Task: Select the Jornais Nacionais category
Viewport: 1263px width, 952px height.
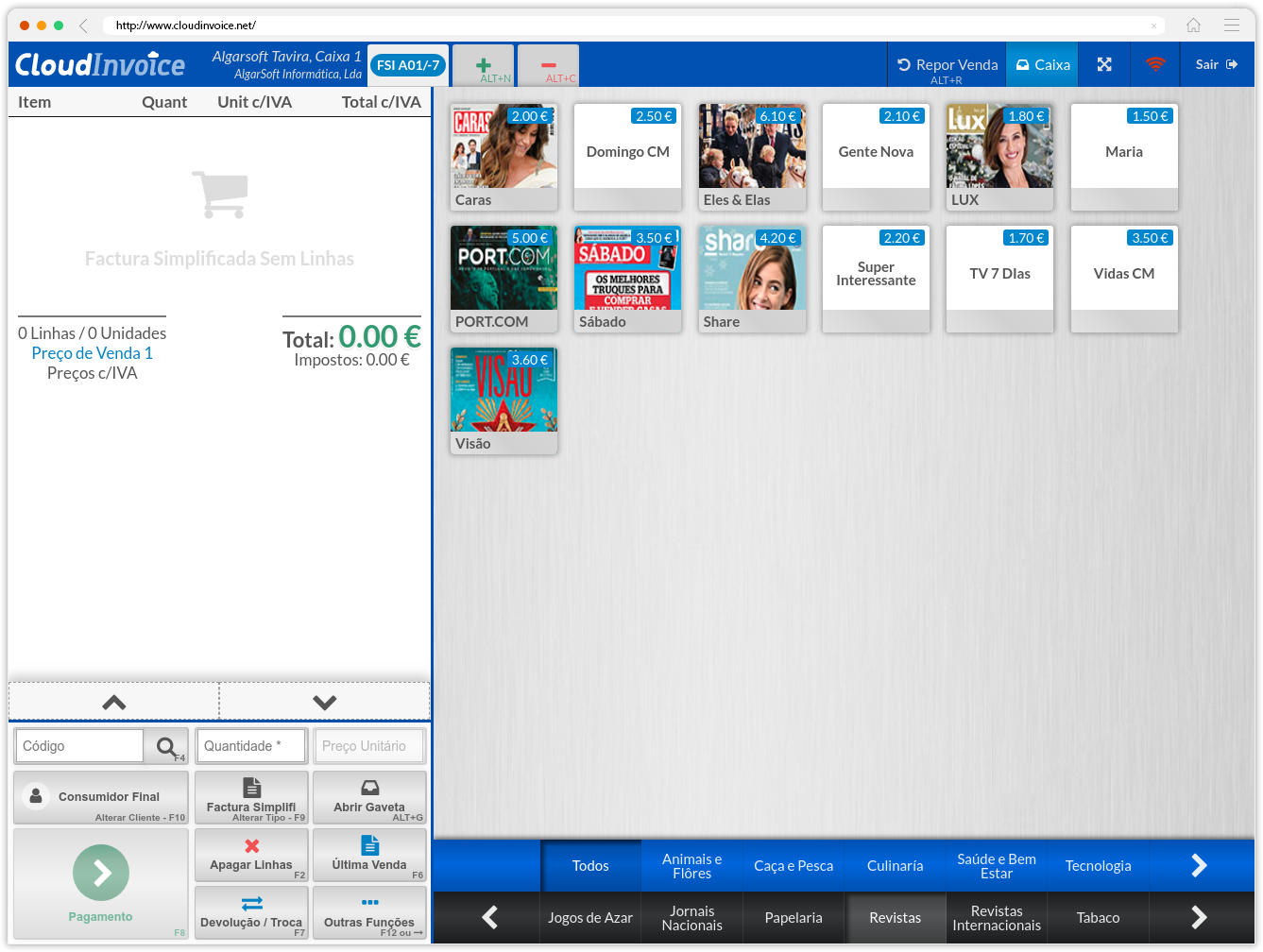Action: coord(691,917)
